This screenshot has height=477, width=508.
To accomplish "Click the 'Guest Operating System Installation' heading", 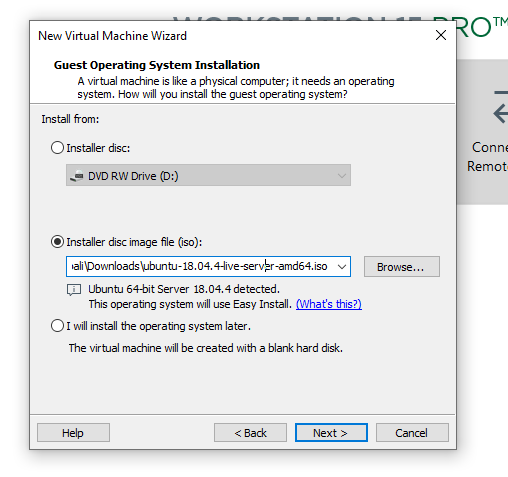I will pos(157,65).
